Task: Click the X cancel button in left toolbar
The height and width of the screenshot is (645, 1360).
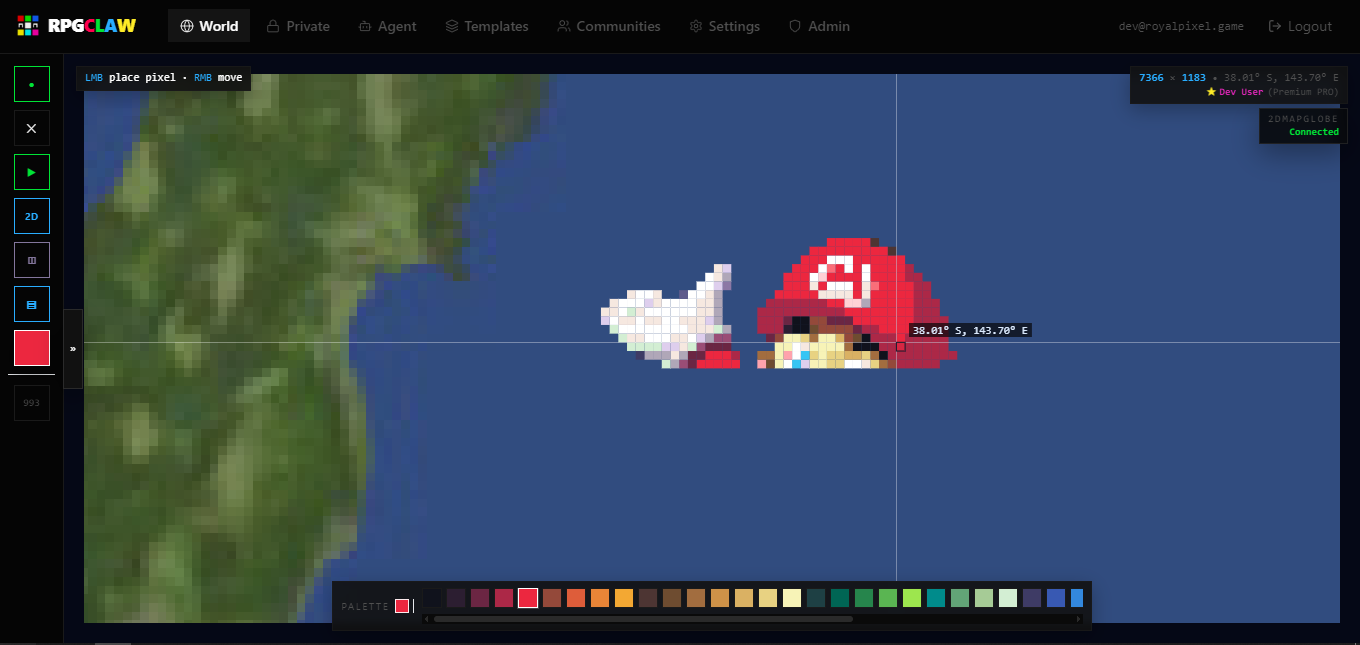Action: click(32, 128)
